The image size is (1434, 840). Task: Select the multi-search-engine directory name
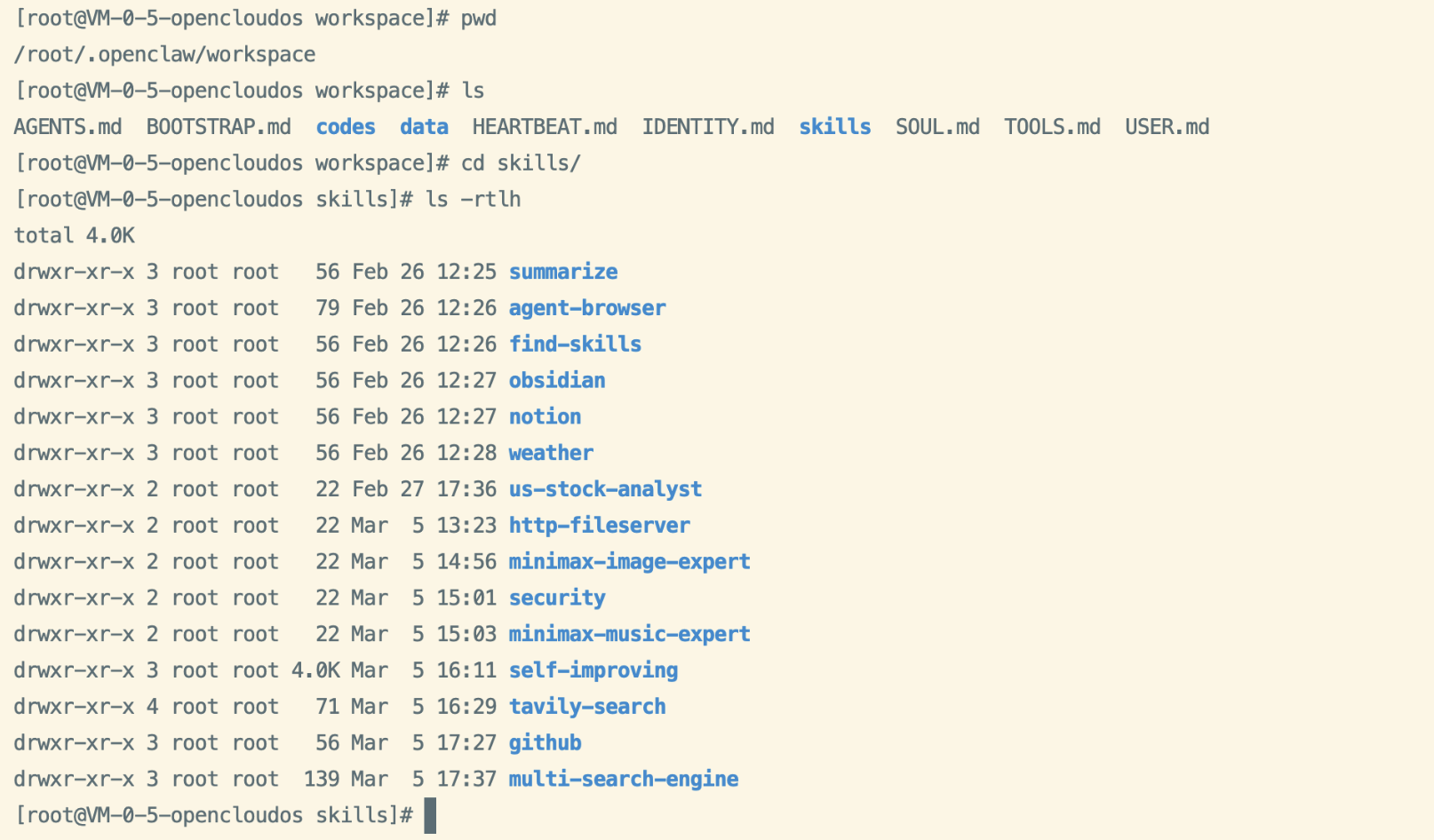[624, 780]
